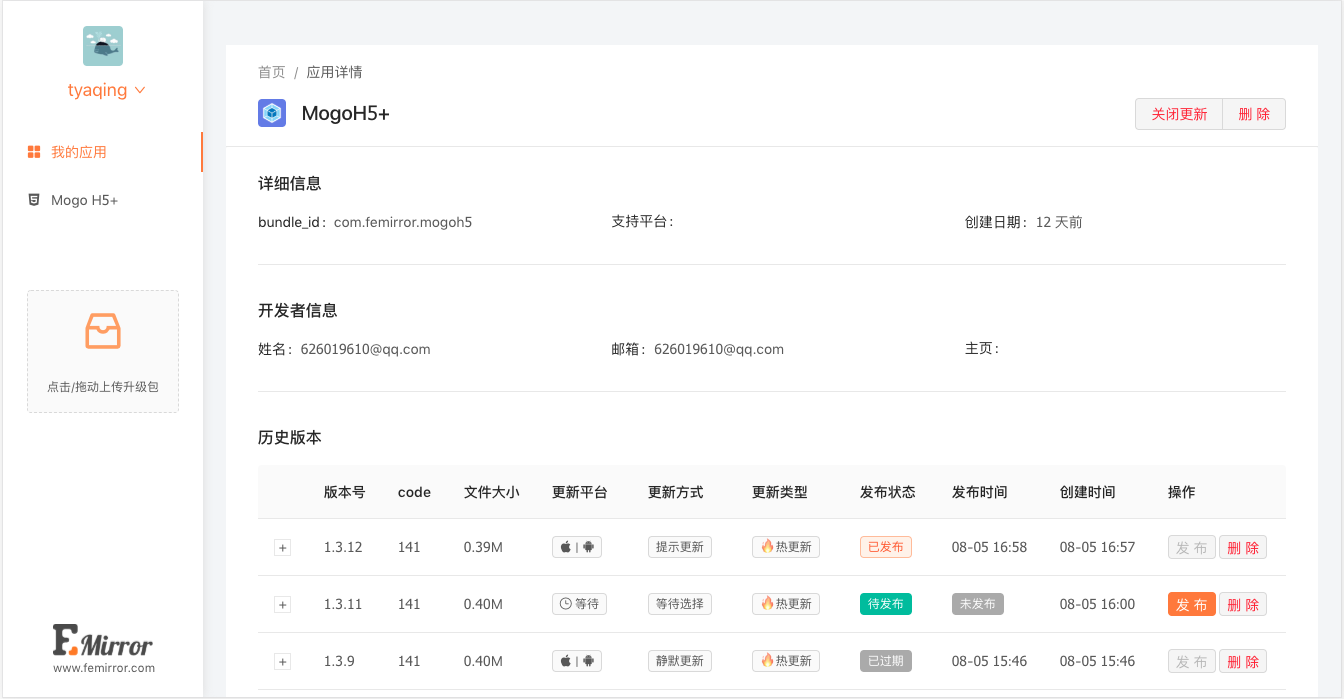
Task: Click the 文件大小 column header
Action: 492,492
